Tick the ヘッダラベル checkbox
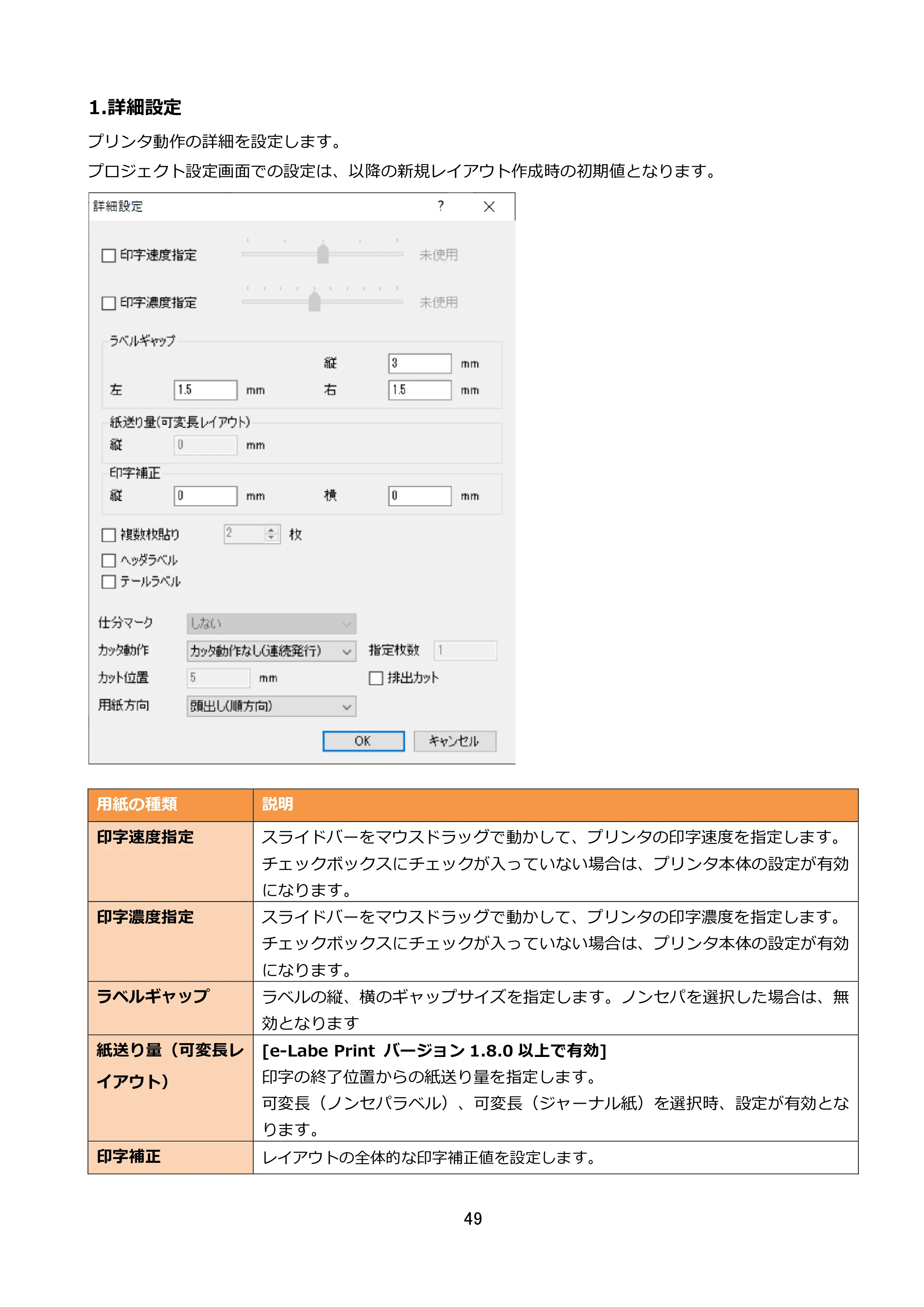The width and height of the screenshot is (924, 1307). click(x=108, y=561)
